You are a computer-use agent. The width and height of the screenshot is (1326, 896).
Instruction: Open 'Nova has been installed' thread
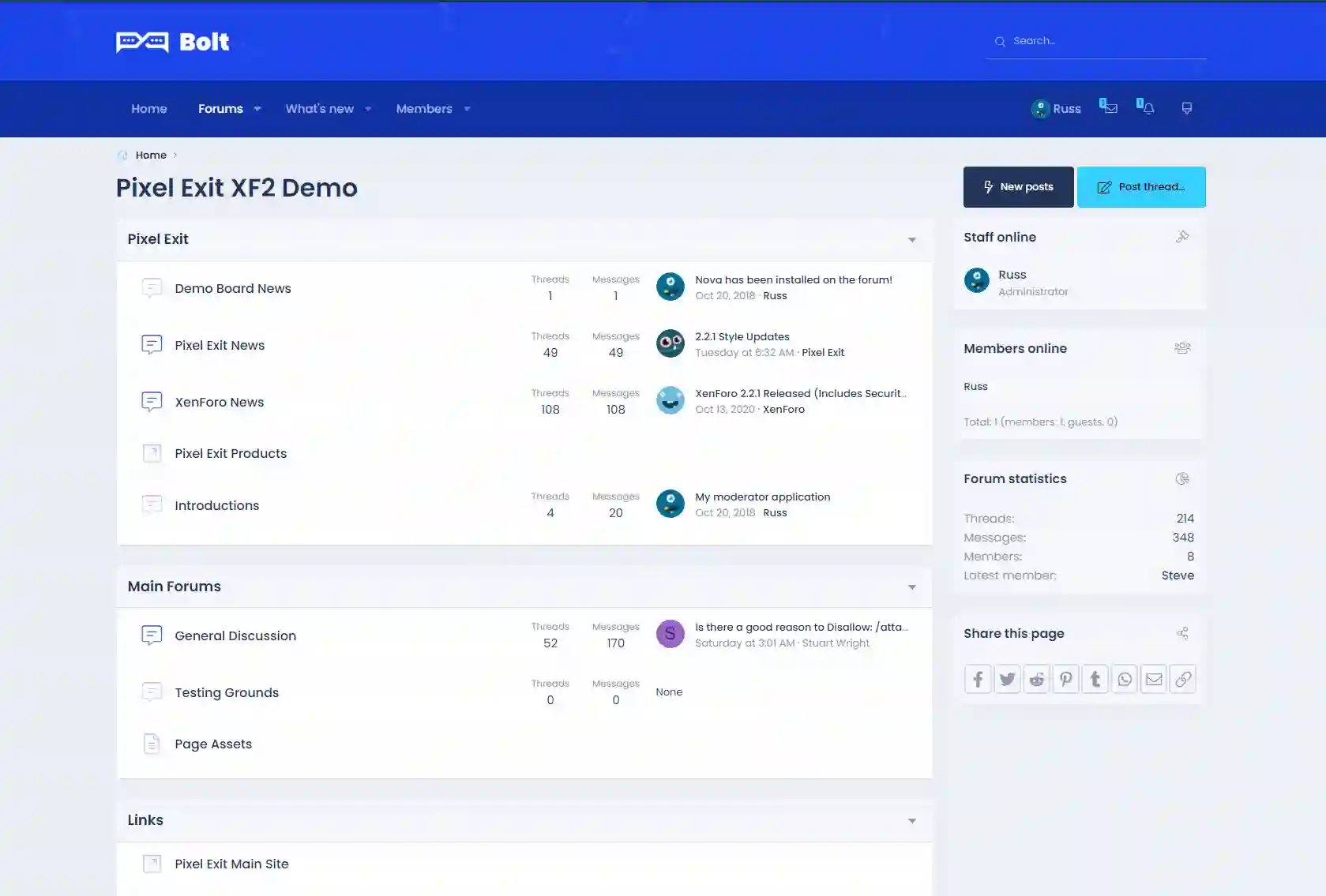pyautogui.click(x=794, y=279)
